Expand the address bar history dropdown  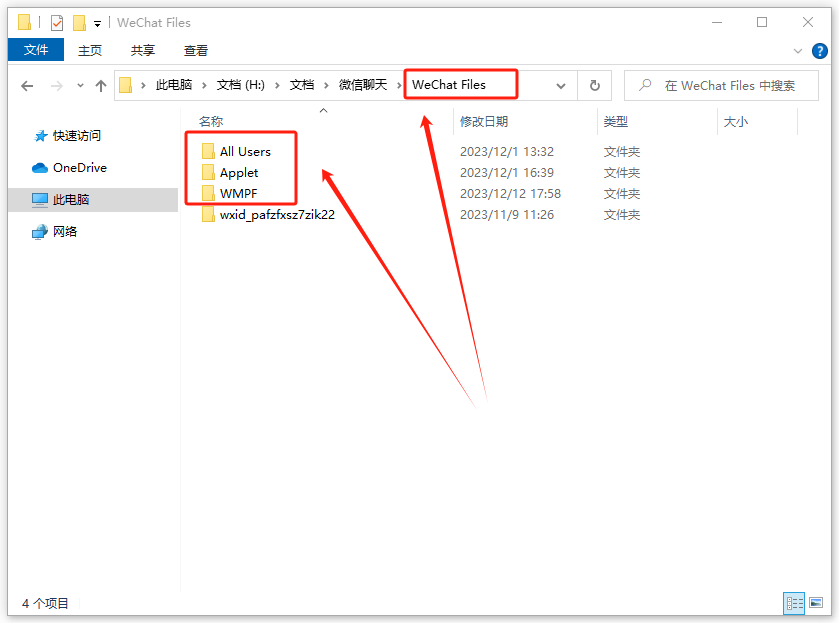click(x=561, y=86)
